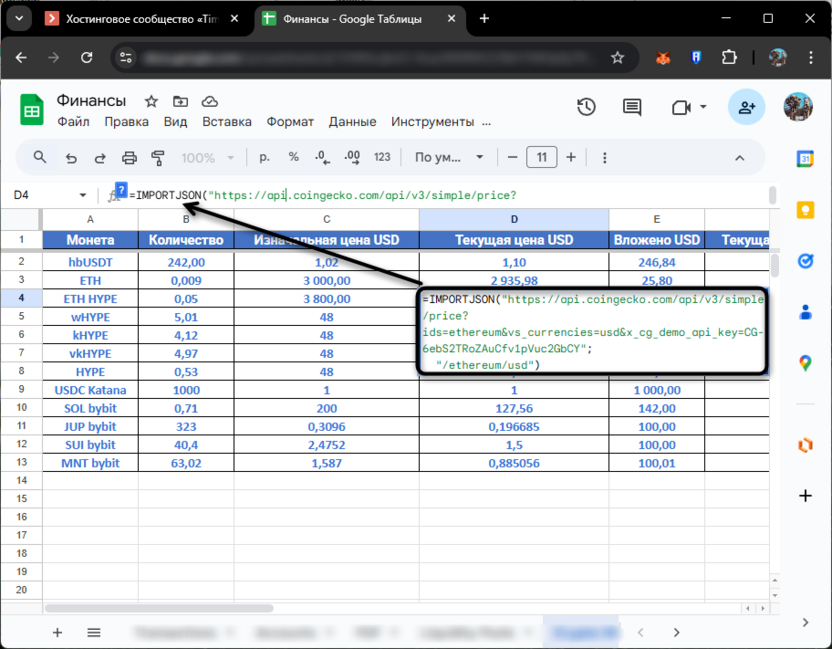This screenshot has width=832, height=649.
Task: Collapse the toolbar with chevron arrow
Action: pyautogui.click(x=740, y=157)
